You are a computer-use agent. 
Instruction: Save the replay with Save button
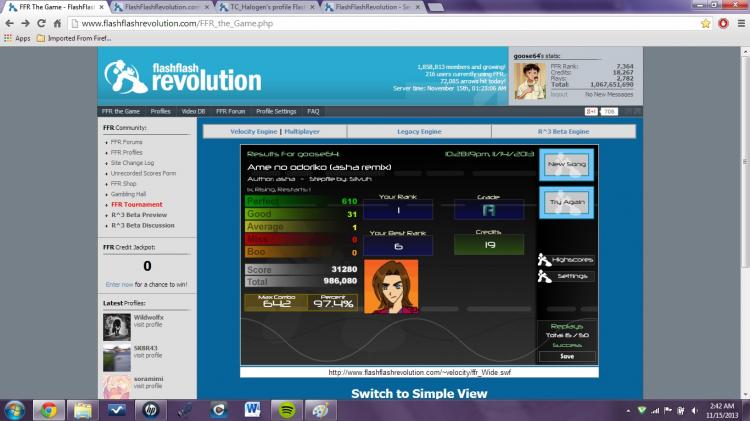(x=567, y=356)
